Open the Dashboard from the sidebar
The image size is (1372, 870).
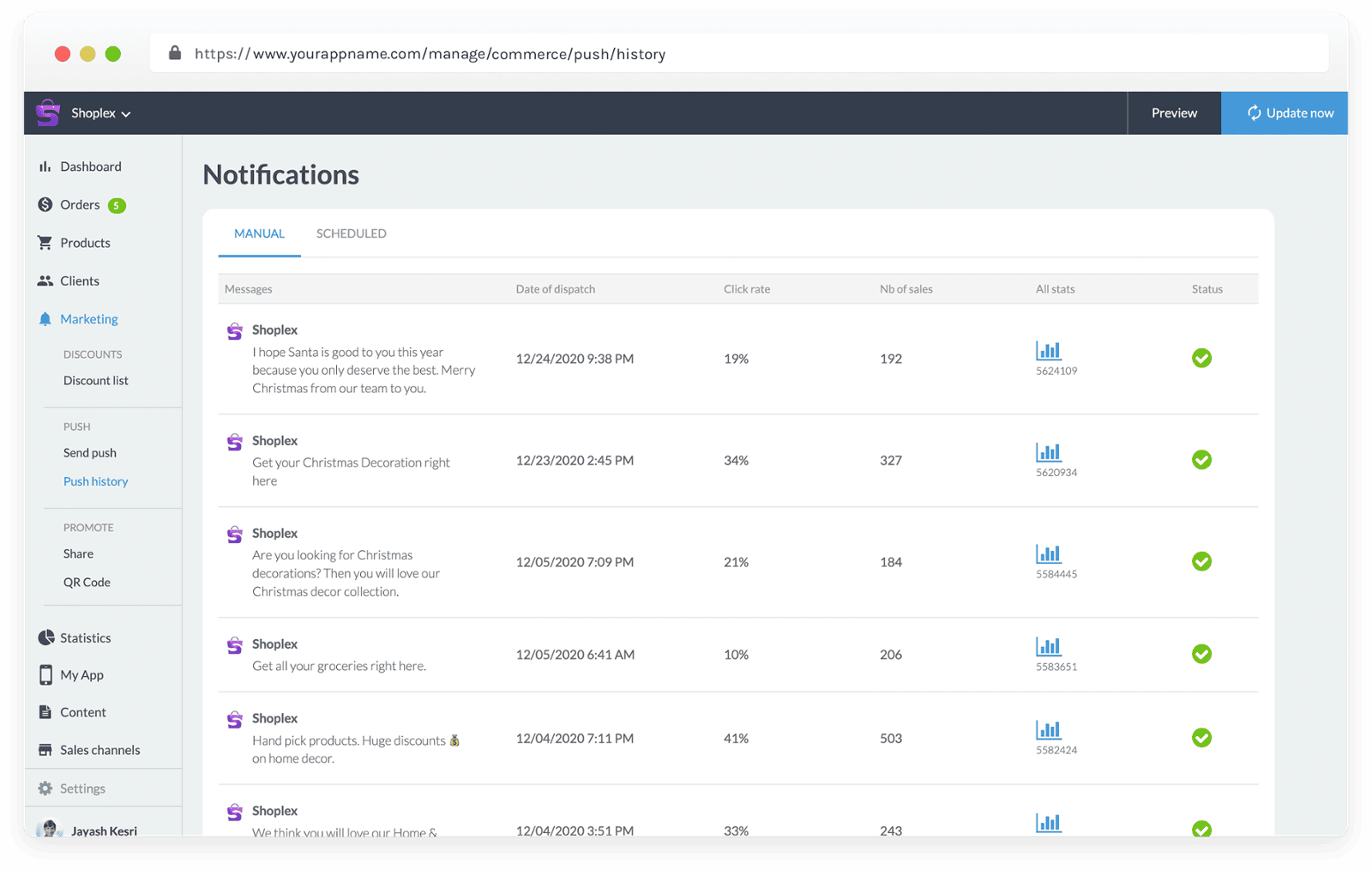click(45, 166)
